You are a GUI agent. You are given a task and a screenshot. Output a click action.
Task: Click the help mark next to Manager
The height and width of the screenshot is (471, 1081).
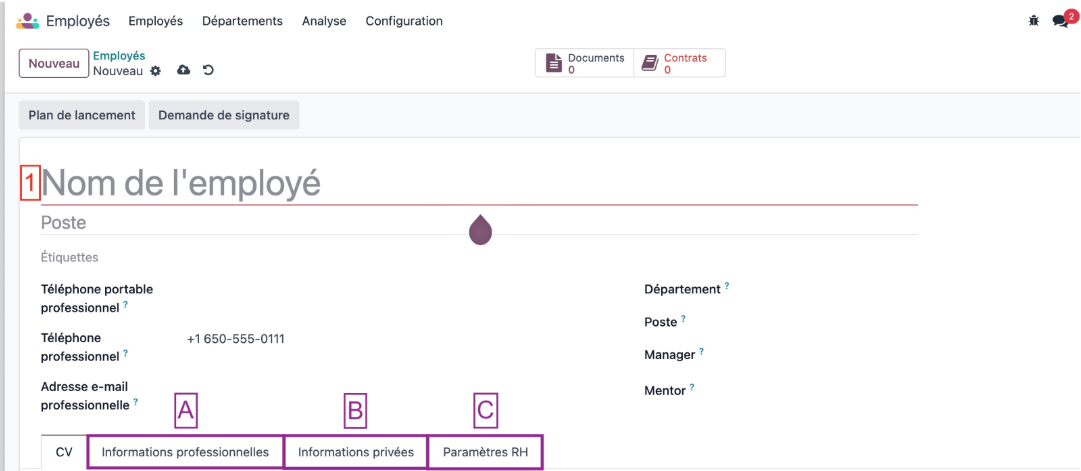tap(702, 351)
